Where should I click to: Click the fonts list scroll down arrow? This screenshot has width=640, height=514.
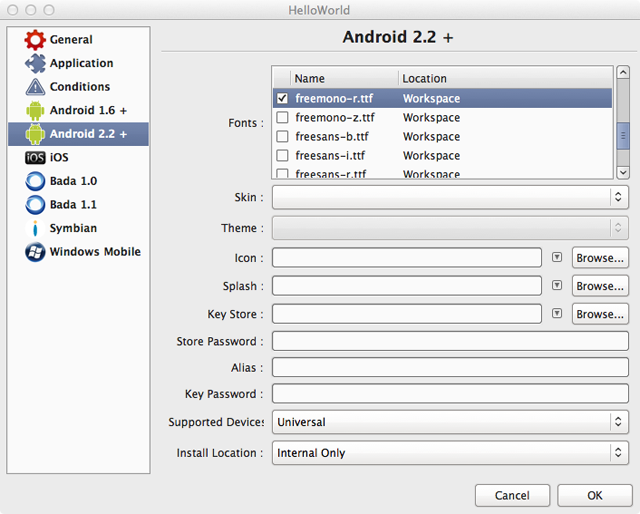tap(623, 172)
